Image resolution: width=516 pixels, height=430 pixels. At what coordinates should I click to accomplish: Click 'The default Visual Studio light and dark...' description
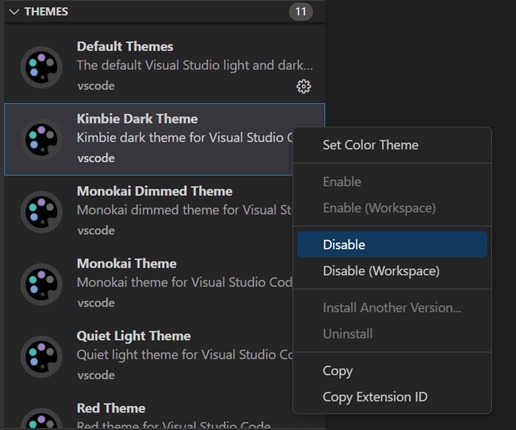point(195,65)
